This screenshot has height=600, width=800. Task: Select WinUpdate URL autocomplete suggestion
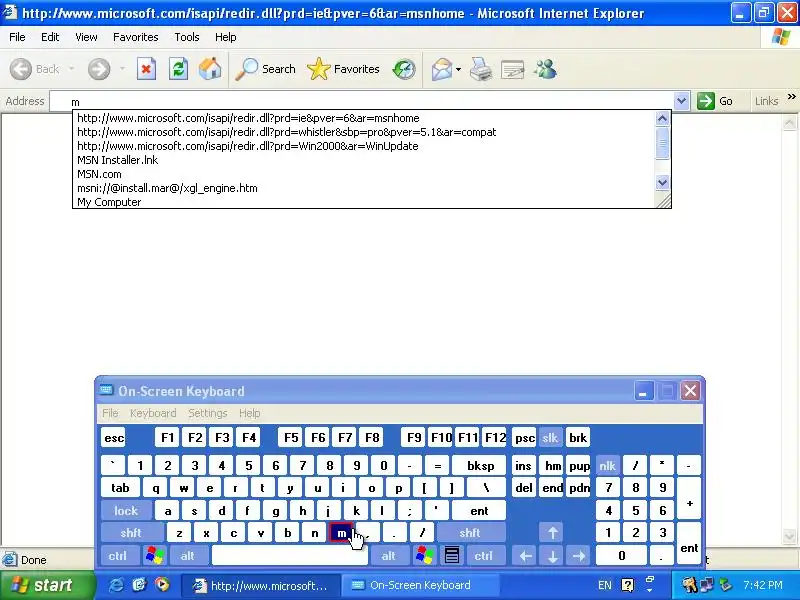[x=364, y=146]
